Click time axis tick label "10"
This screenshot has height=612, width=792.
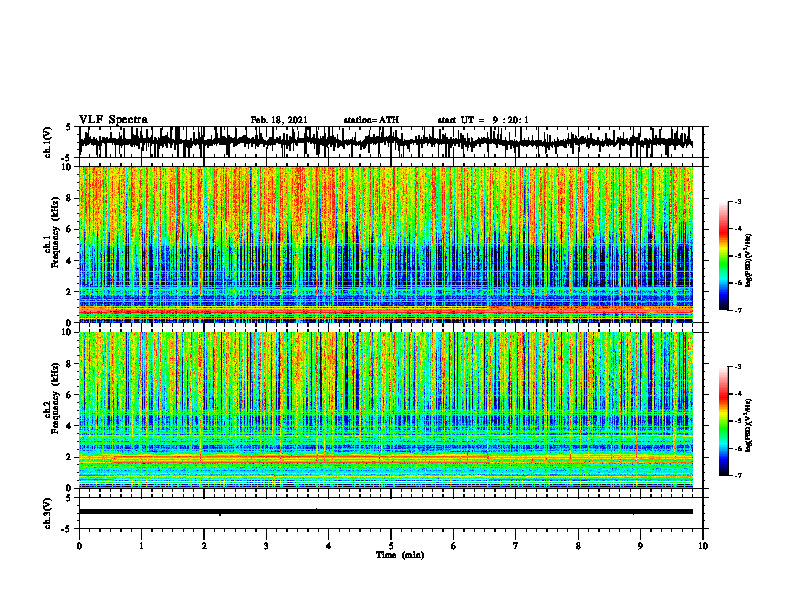703,546
